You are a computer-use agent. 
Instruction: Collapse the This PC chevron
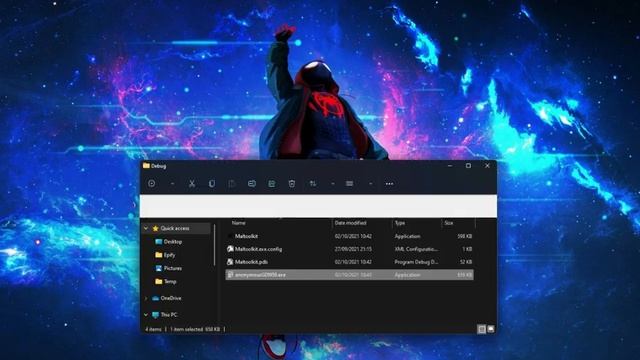coord(146,315)
